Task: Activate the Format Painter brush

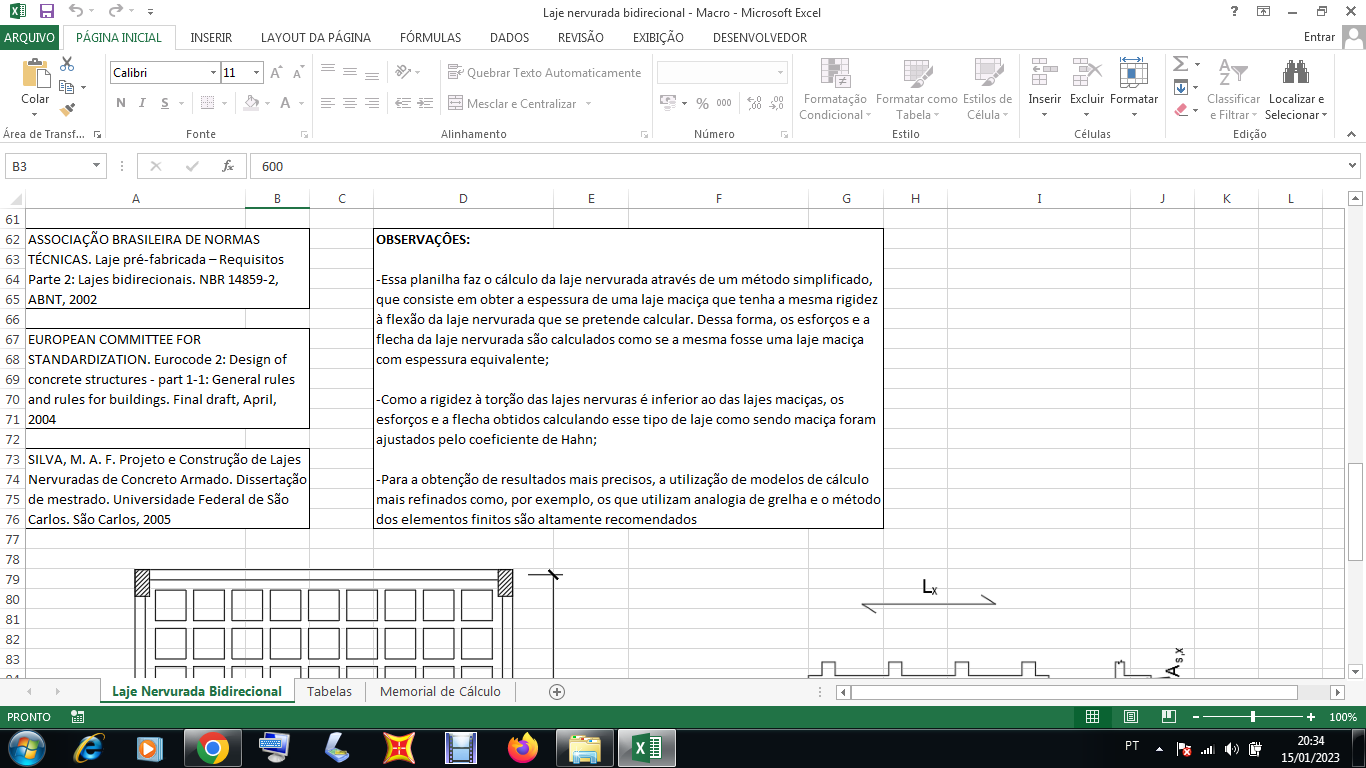Action: (67, 110)
